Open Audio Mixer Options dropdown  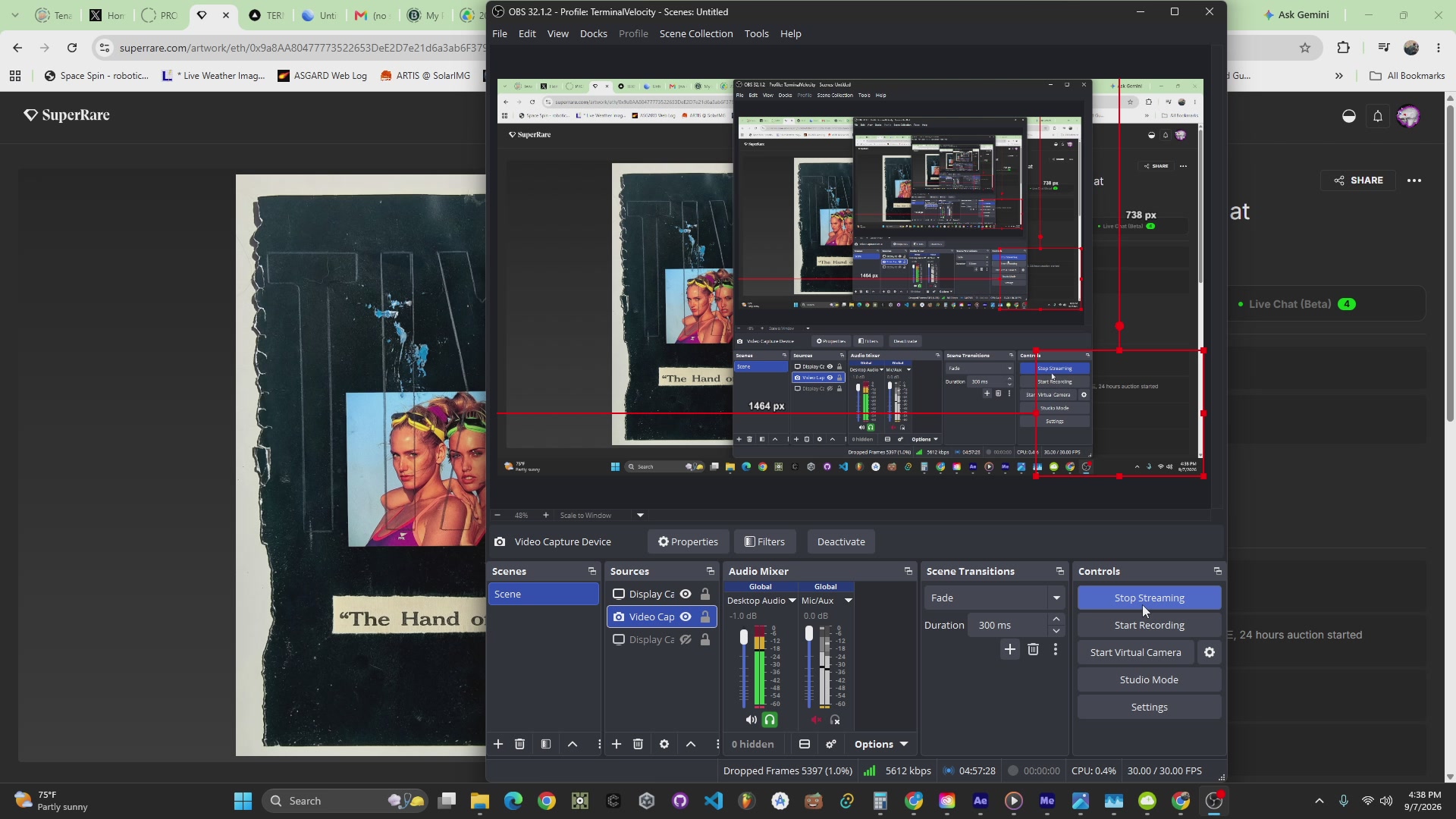[881, 745]
